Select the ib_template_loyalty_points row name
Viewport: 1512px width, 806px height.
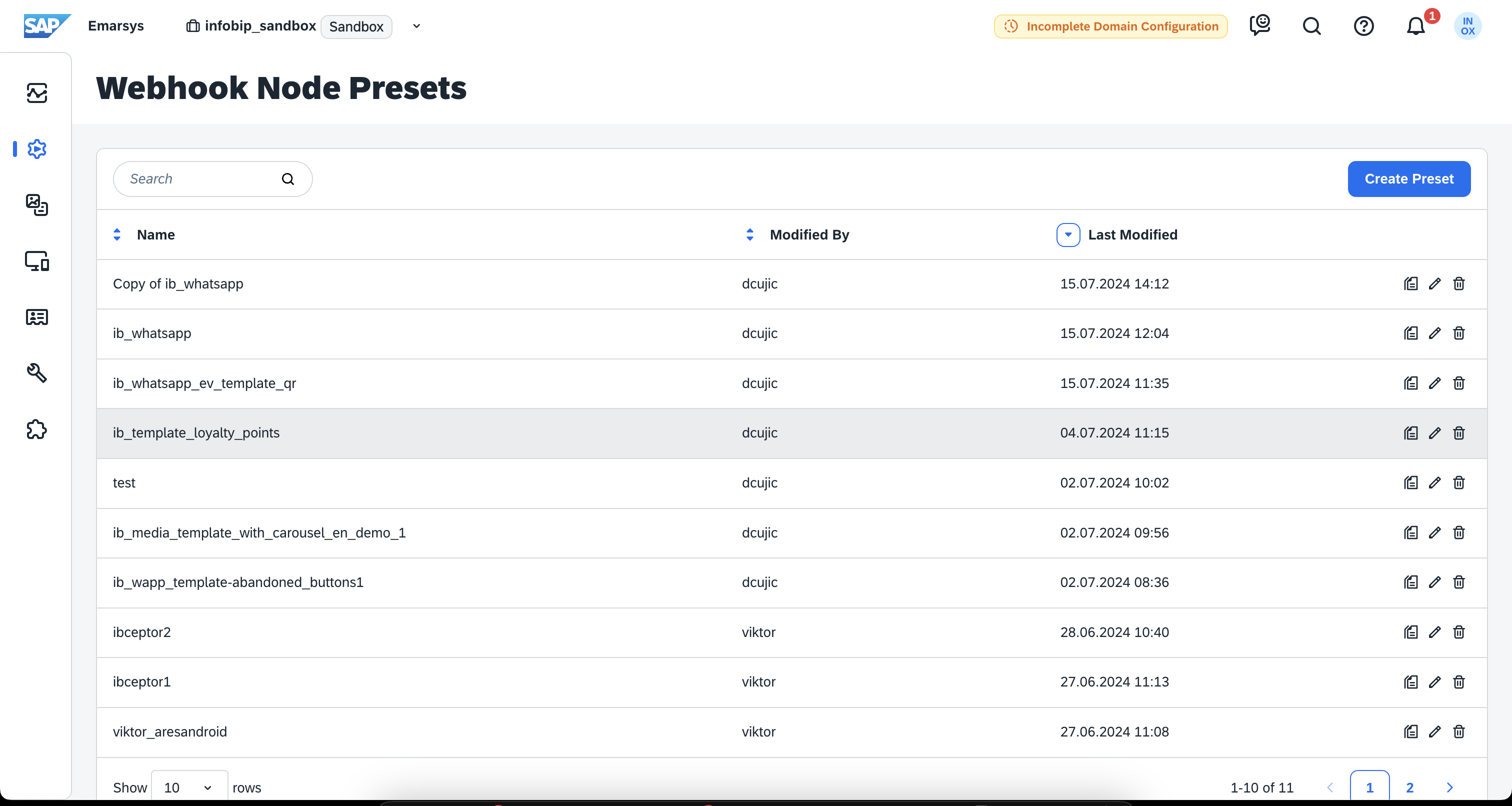point(196,433)
